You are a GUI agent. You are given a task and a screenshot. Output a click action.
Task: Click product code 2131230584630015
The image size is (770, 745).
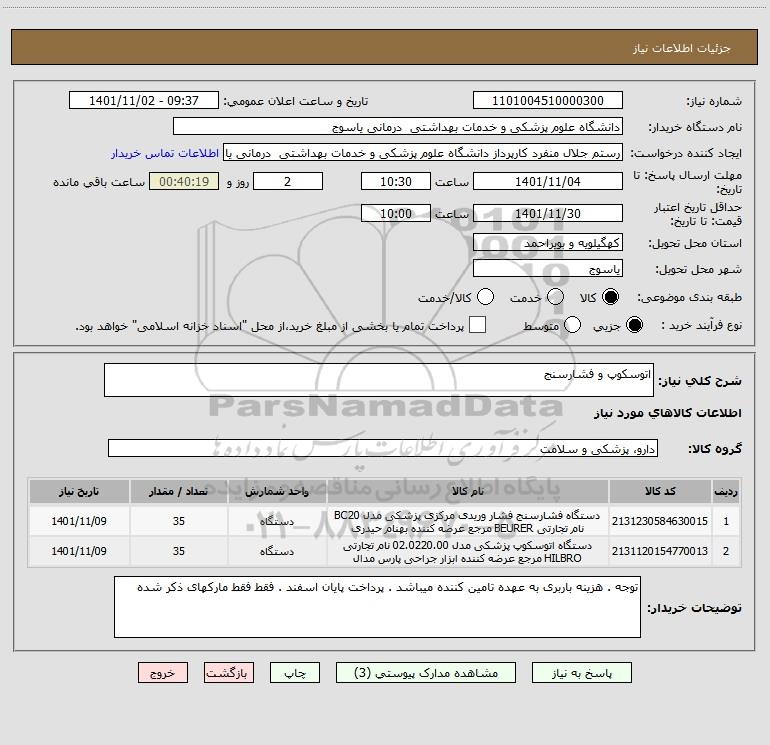[x=660, y=521]
